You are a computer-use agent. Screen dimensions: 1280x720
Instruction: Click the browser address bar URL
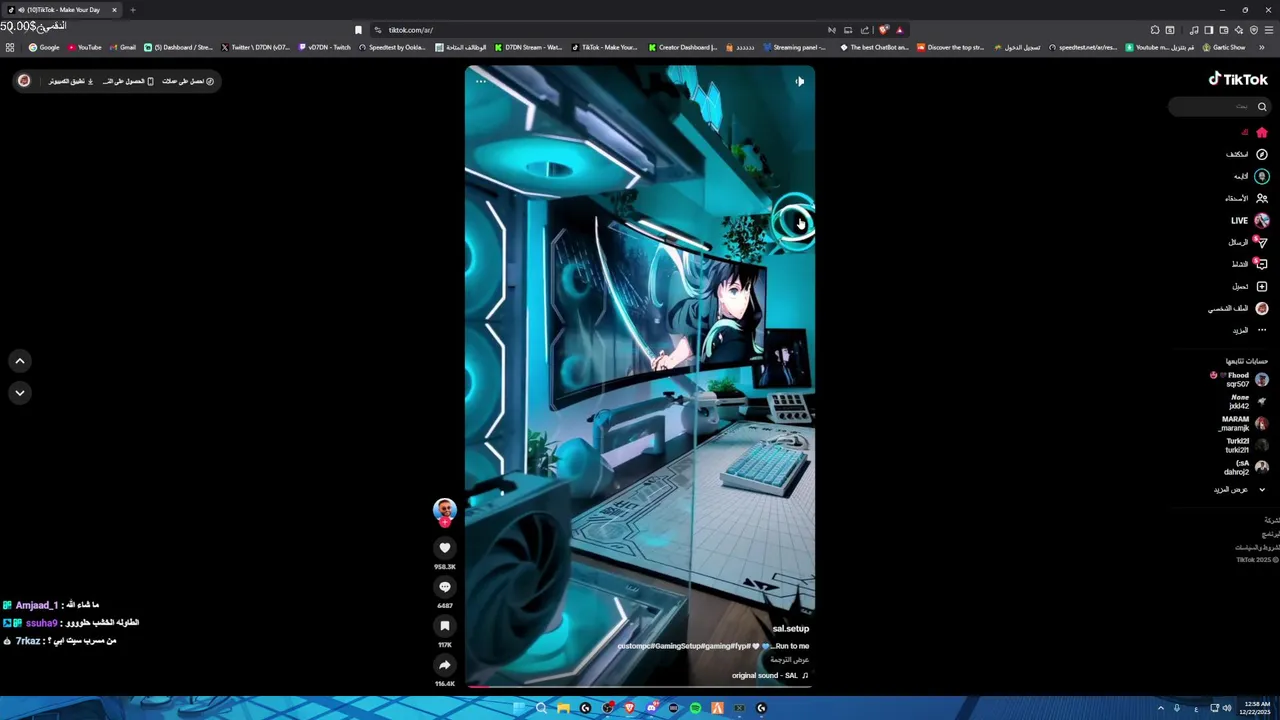click(410, 30)
